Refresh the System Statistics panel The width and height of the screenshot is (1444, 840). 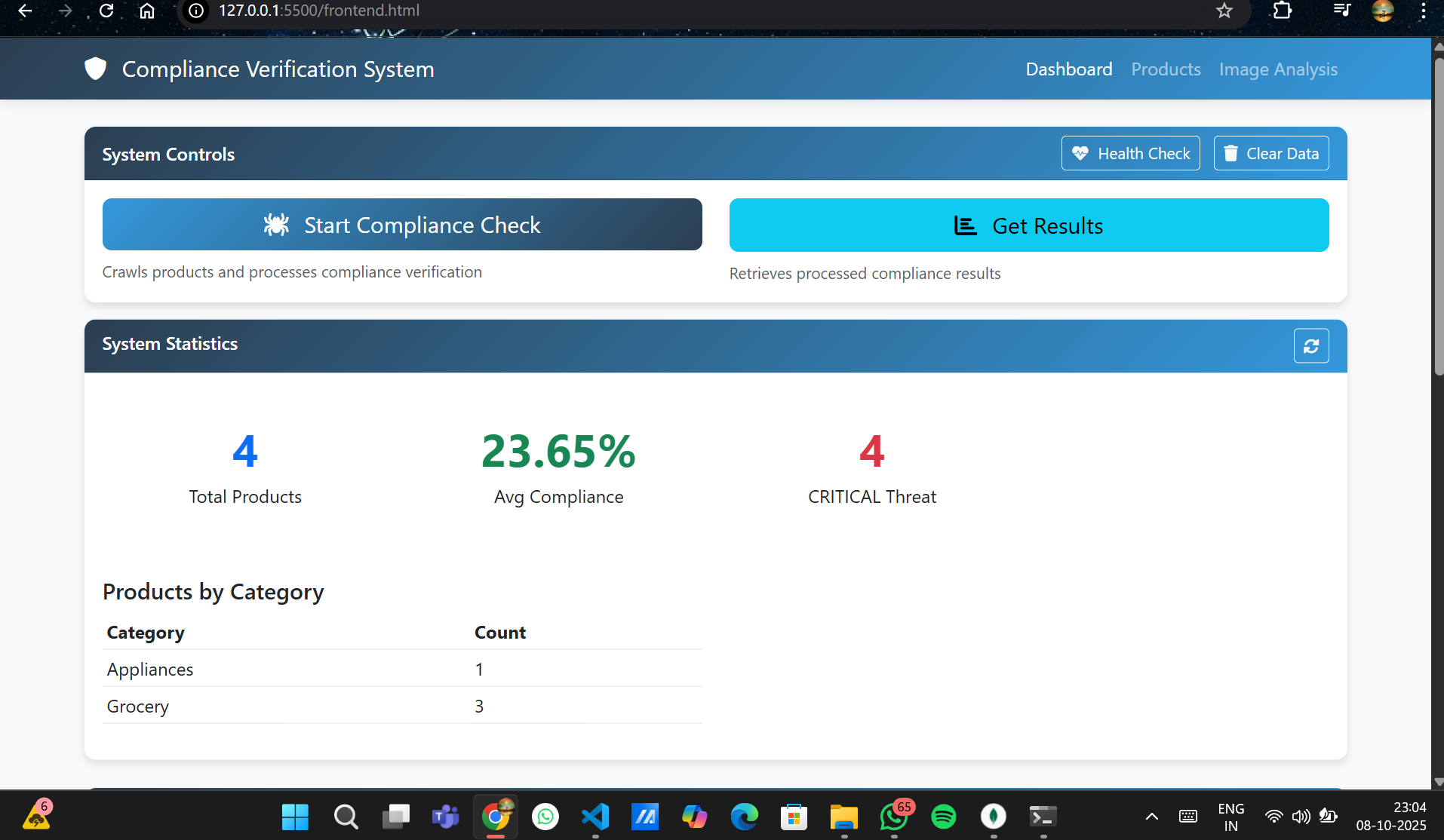pyautogui.click(x=1312, y=345)
